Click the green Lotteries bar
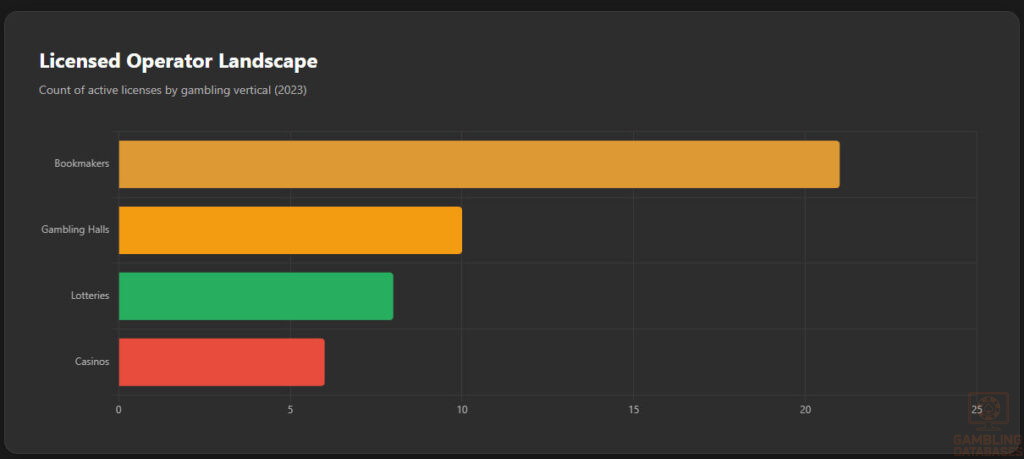1024x459 pixels. pos(256,296)
